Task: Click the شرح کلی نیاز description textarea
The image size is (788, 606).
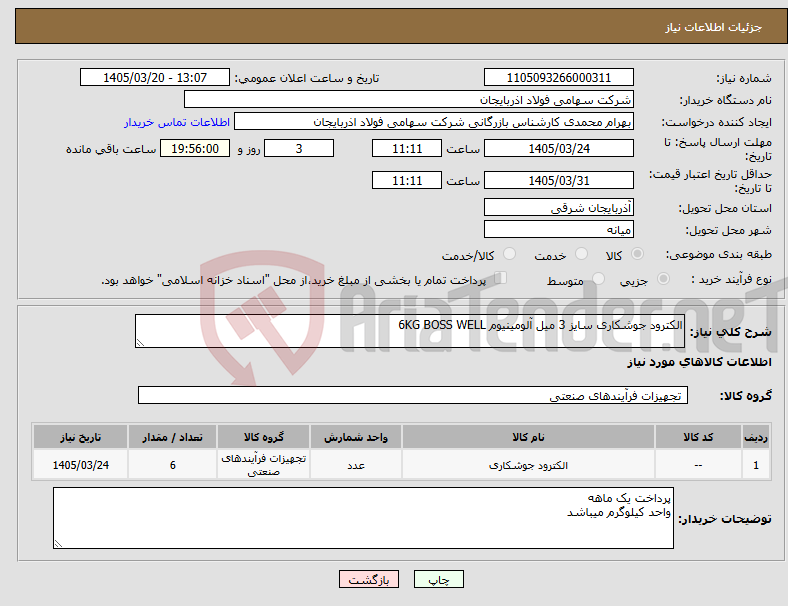Action: [410, 331]
